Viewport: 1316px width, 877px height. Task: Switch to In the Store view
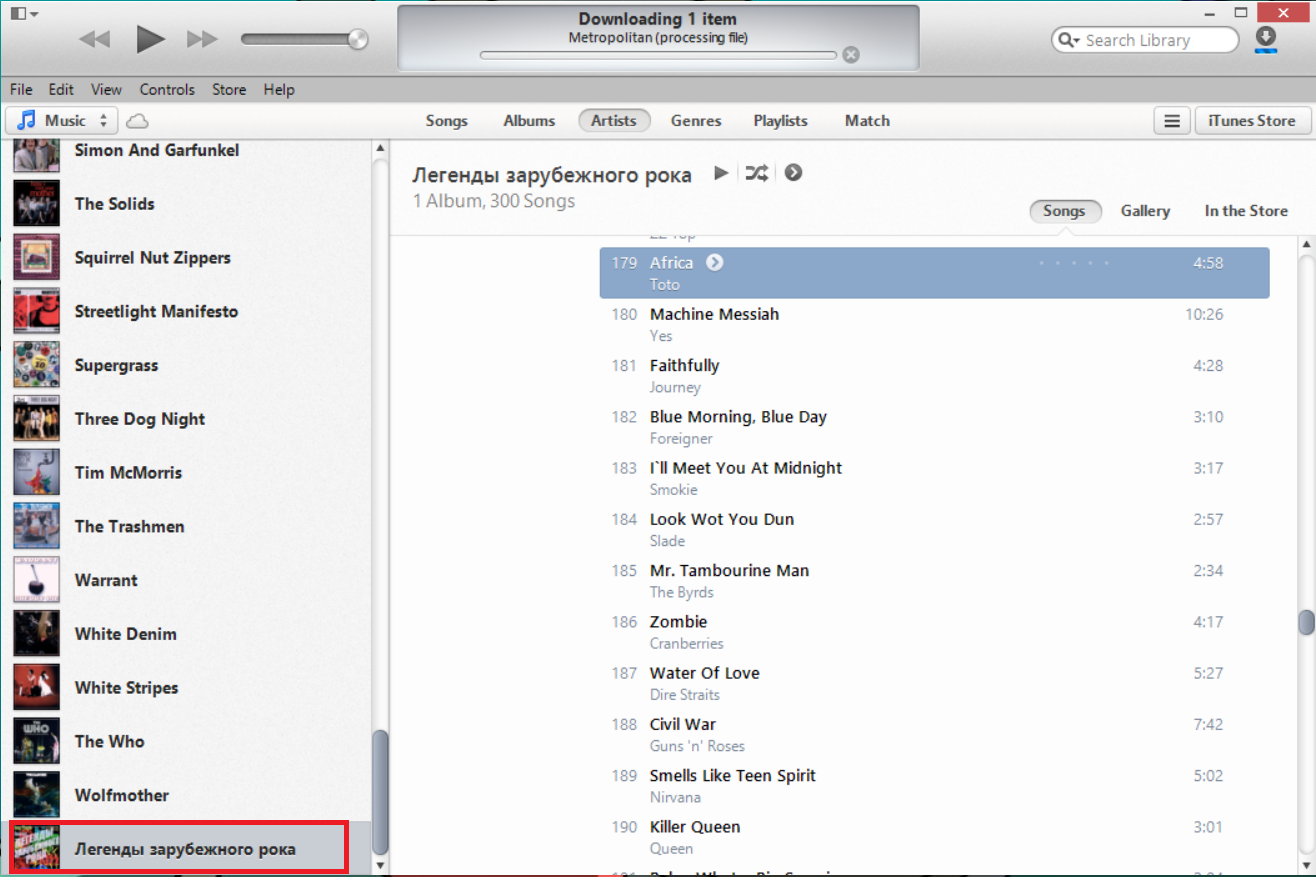pyautogui.click(x=1246, y=211)
